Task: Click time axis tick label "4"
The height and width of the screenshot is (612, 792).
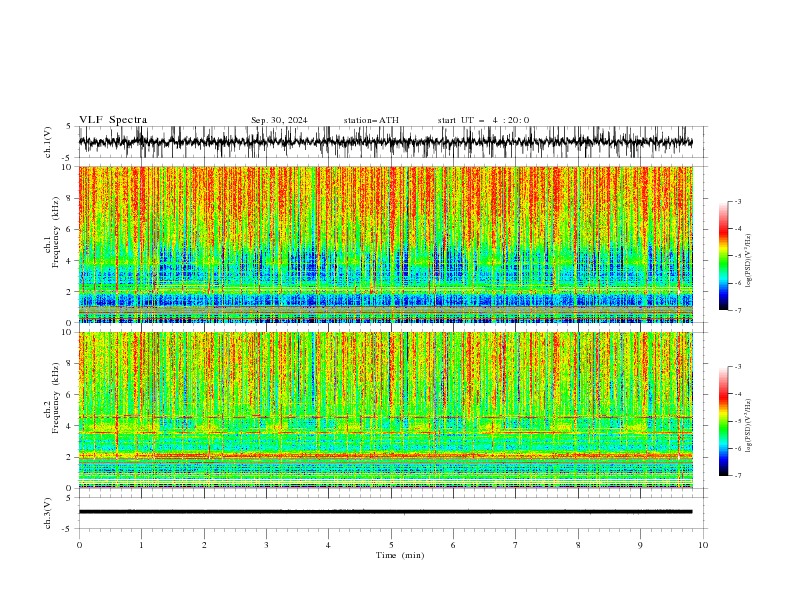Action: coord(328,545)
